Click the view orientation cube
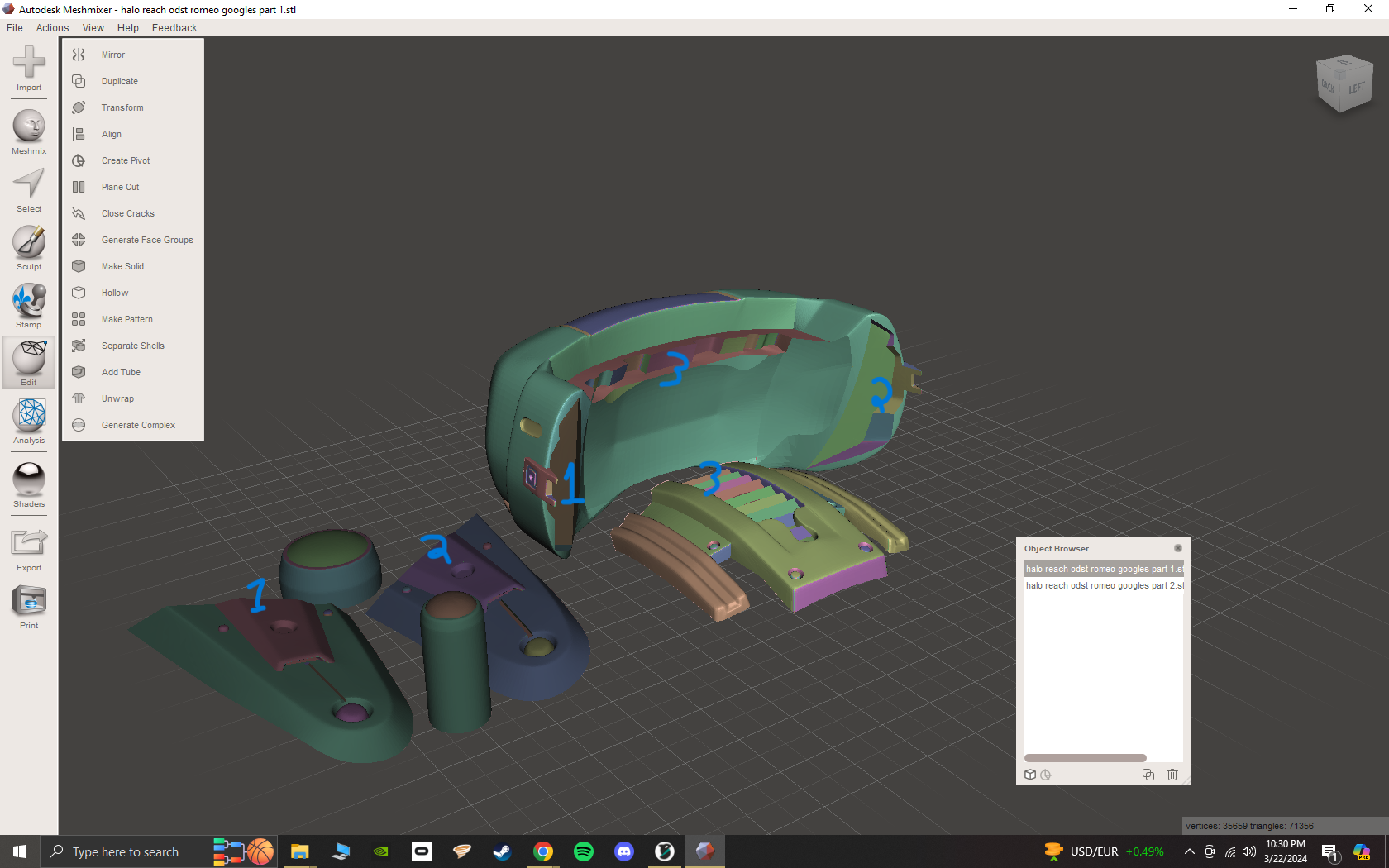 1344,83
